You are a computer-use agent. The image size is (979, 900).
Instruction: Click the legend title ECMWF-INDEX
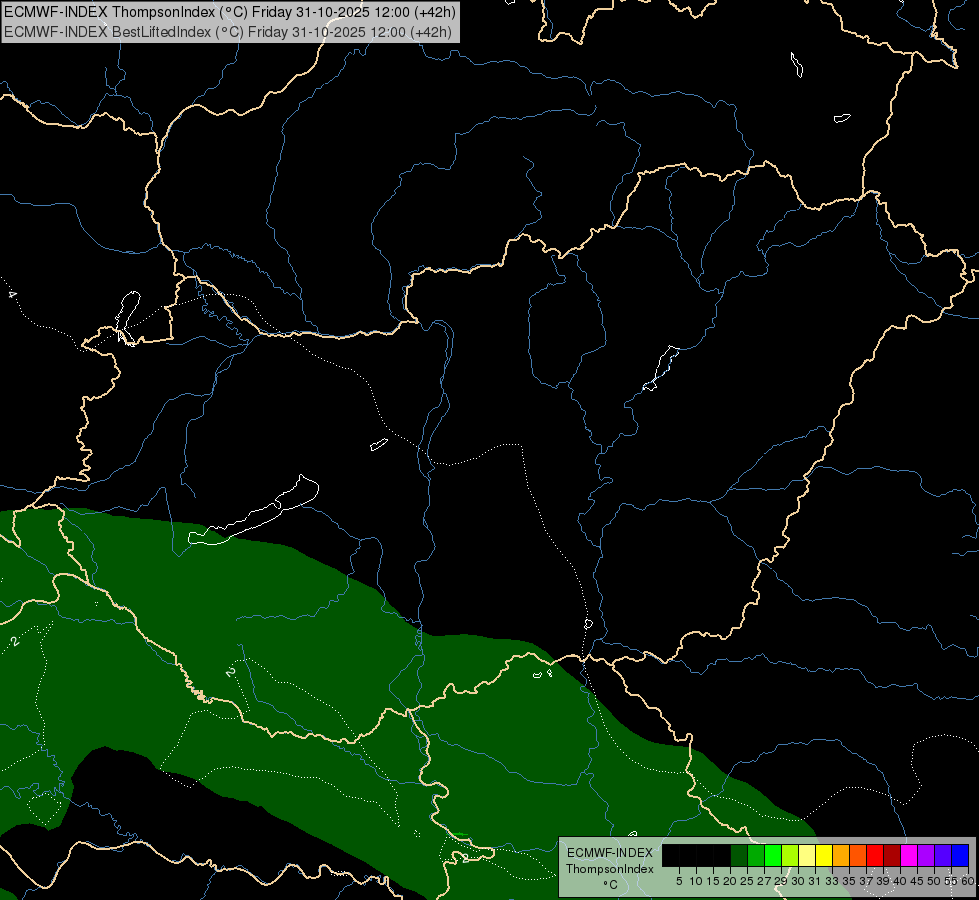tap(610, 853)
